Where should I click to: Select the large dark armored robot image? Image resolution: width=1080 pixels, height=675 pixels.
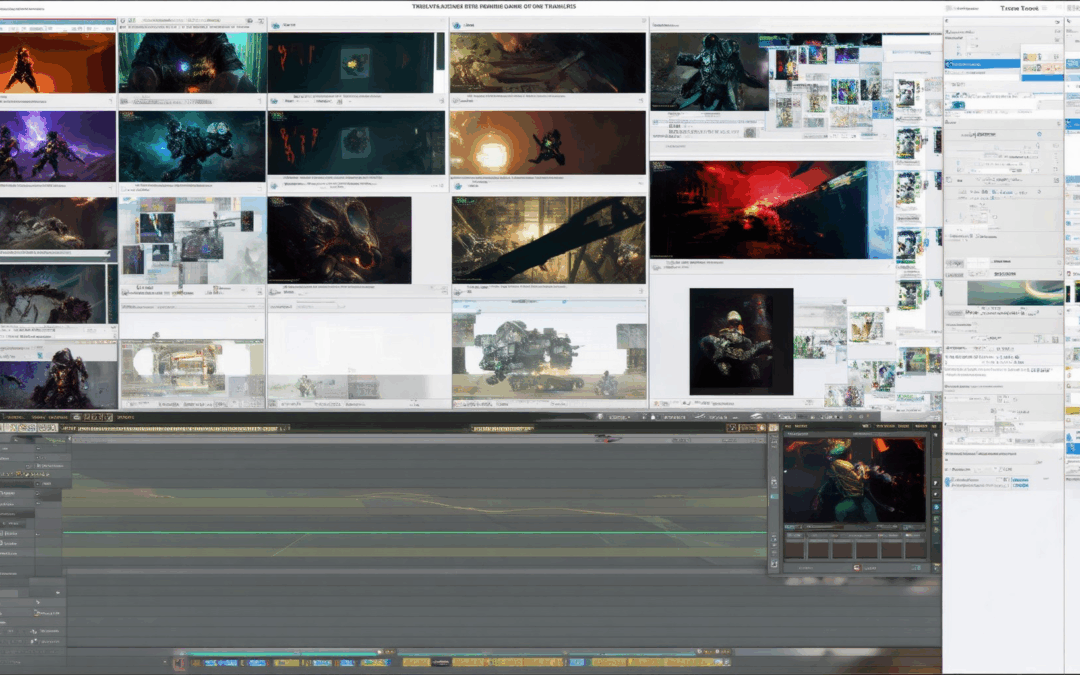[709, 72]
